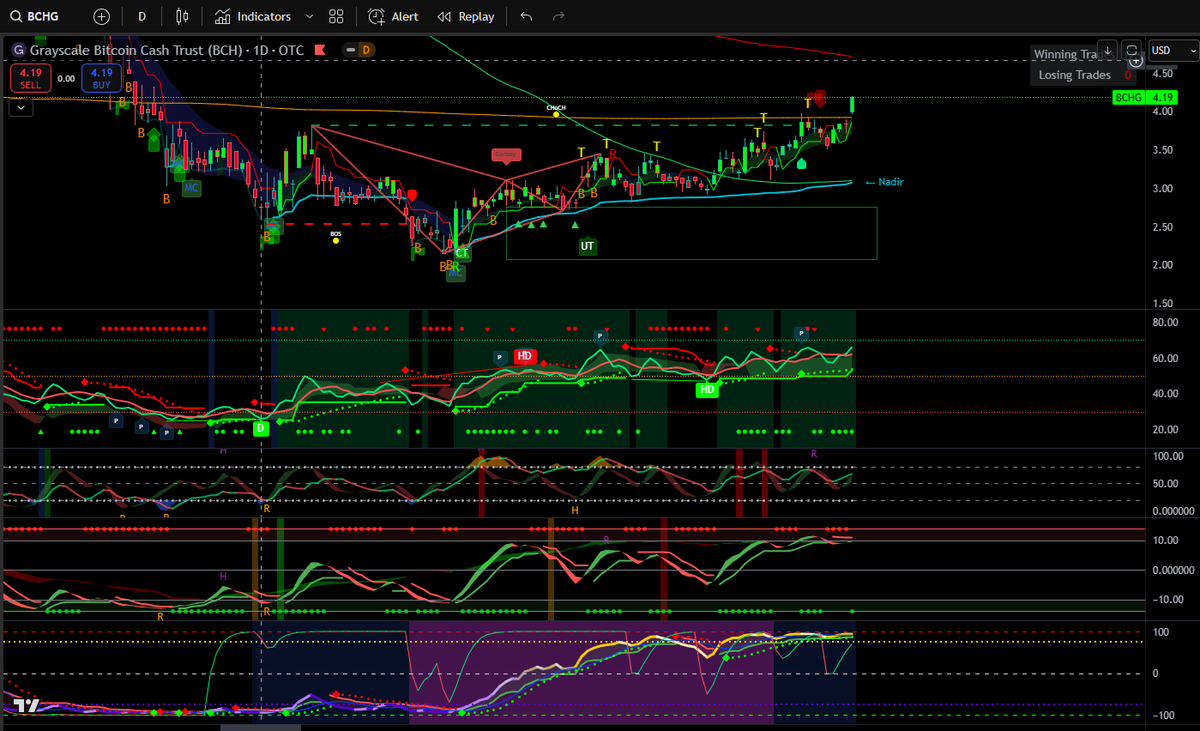Change the D timeframe interval
This screenshot has width=1200, height=731.
142,16
